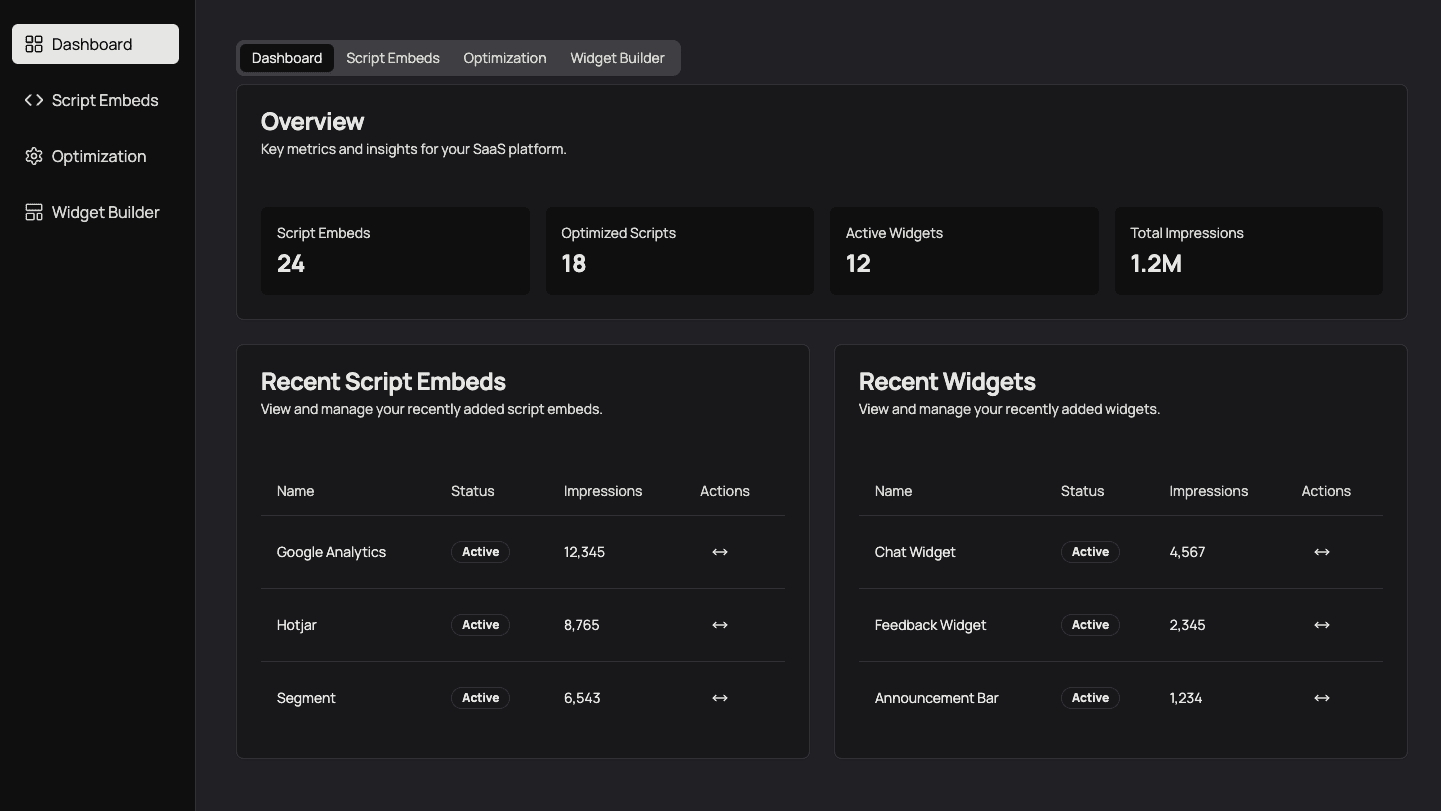Click the Overview heading

tap(312, 121)
